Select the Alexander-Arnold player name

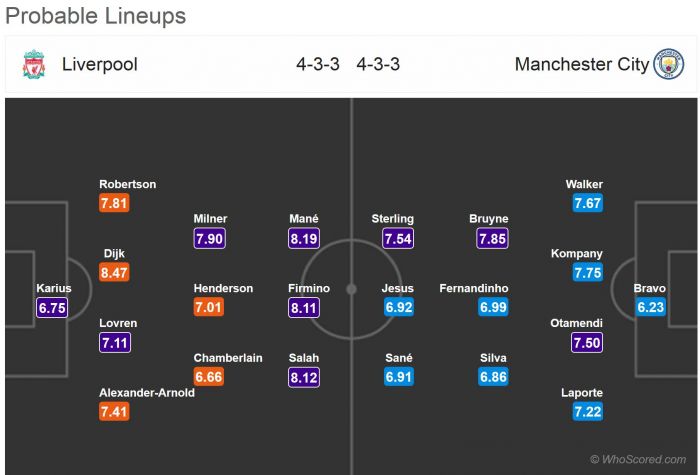point(146,393)
